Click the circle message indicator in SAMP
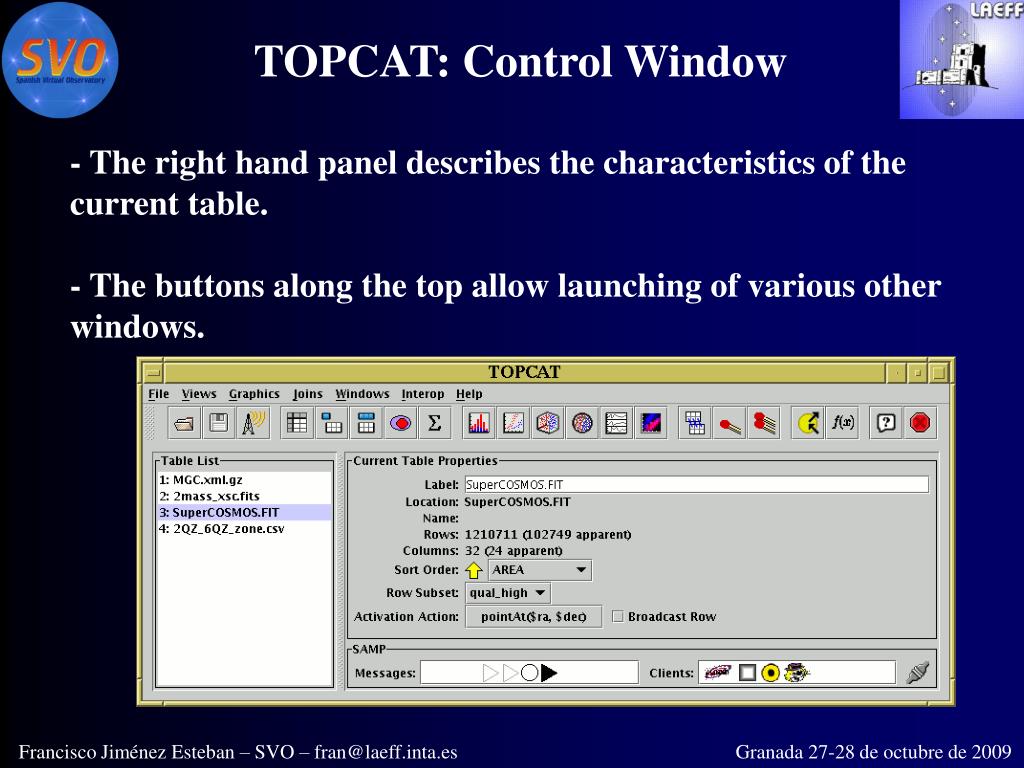This screenshot has height=768, width=1024. click(530, 673)
